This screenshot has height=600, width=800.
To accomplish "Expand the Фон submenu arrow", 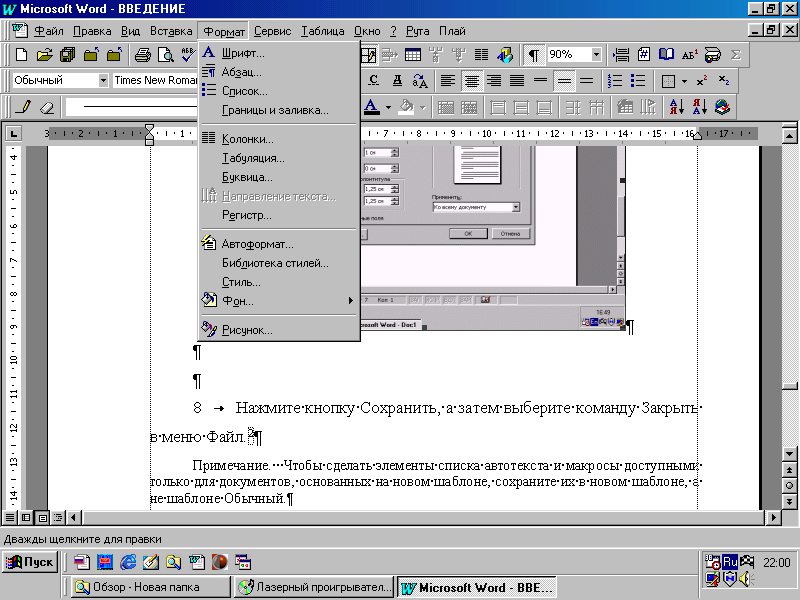I will pyautogui.click(x=351, y=300).
